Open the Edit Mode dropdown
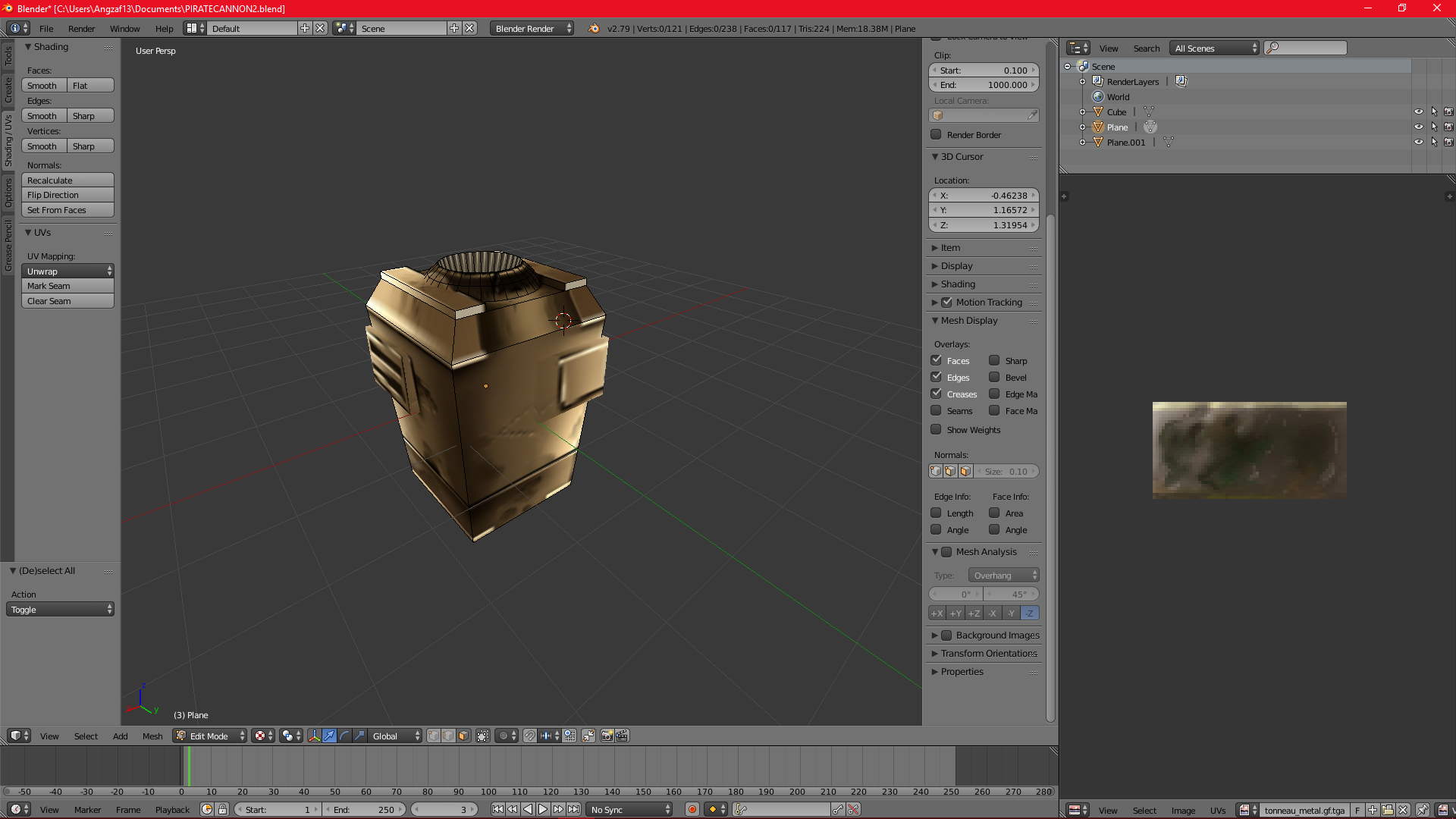Viewport: 1456px width, 819px height. click(210, 736)
